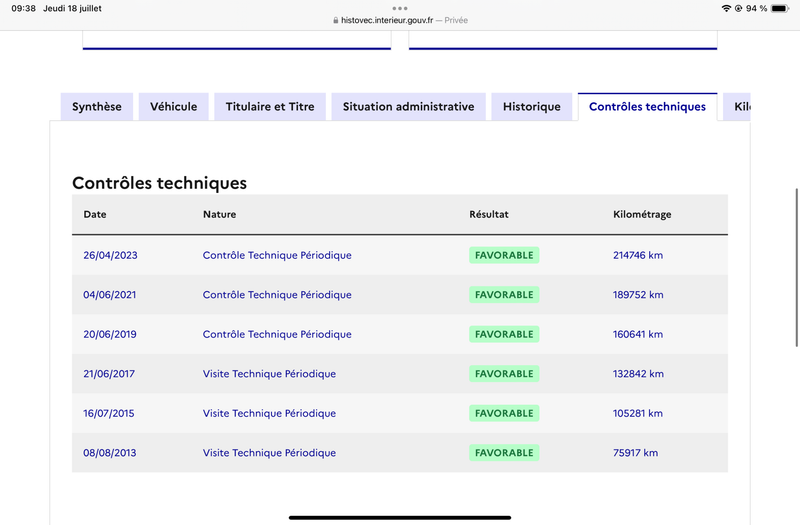Tap the FAVORABLE badge for 04/06/2021
Viewport: 800px width, 525px height.
[x=504, y=294]
